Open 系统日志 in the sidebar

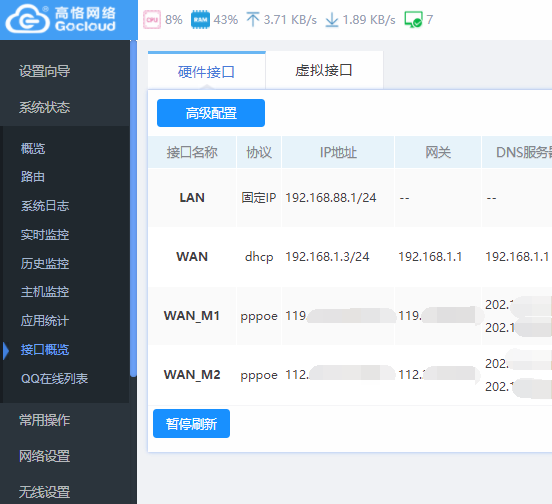click(x=45, y=206)
